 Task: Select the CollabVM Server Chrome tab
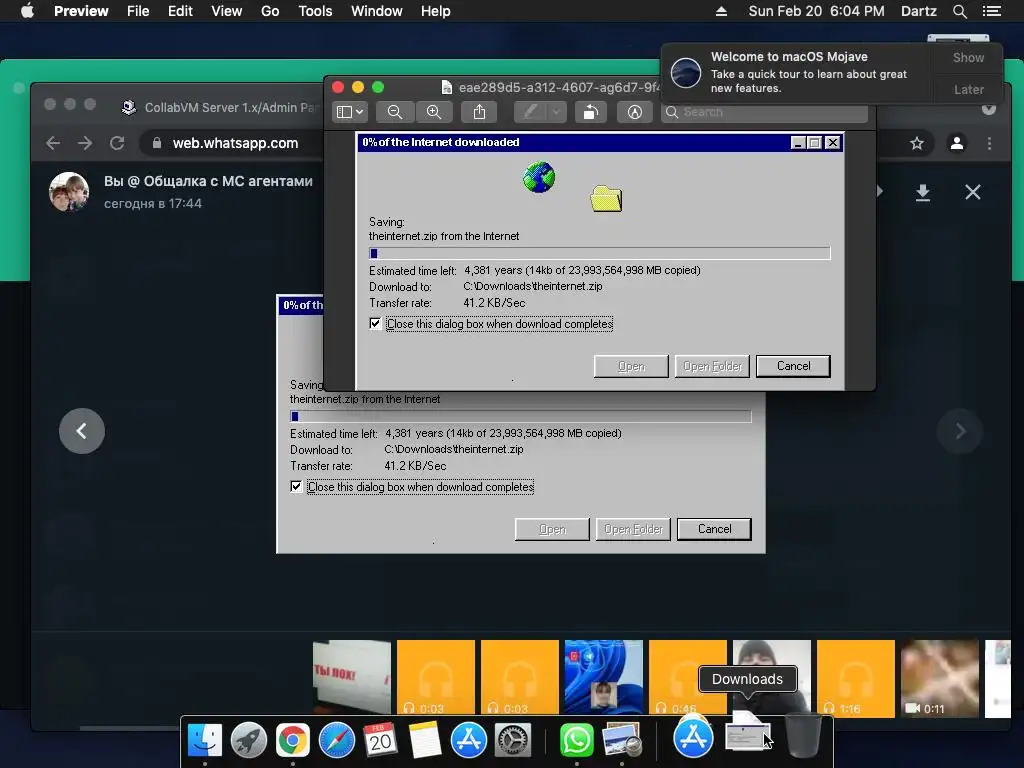point(221,107)
